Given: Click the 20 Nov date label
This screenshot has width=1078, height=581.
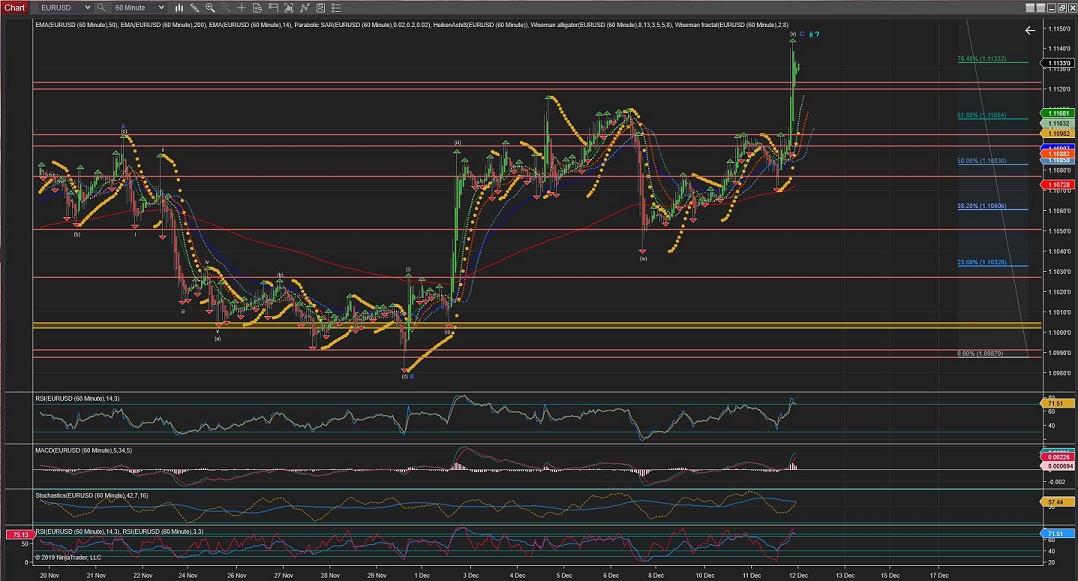Looking at the screenshot, I should click(50, 575).
